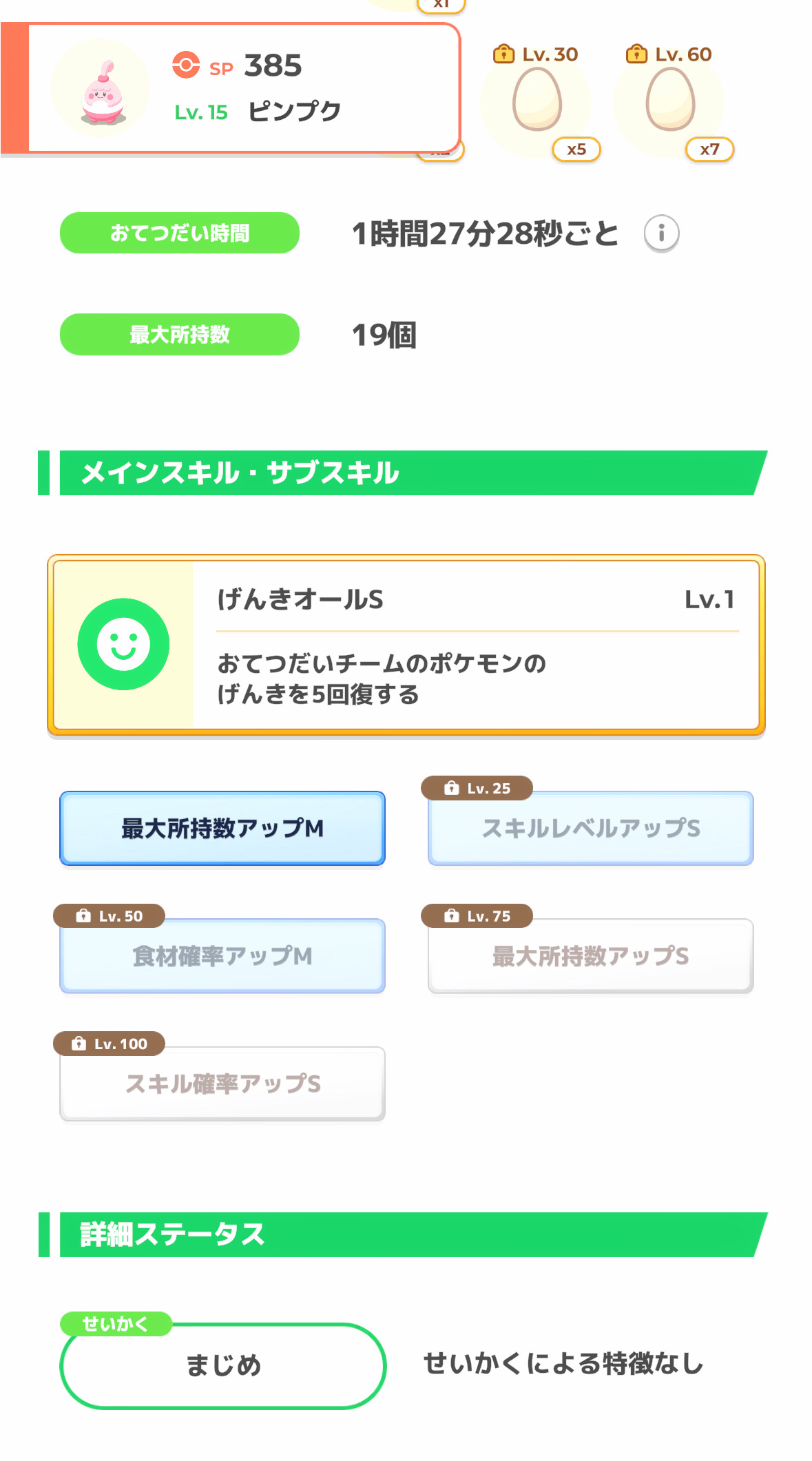Tap the Lv. 25 lock badge
Screen dimensions: 812x1461
477,788
